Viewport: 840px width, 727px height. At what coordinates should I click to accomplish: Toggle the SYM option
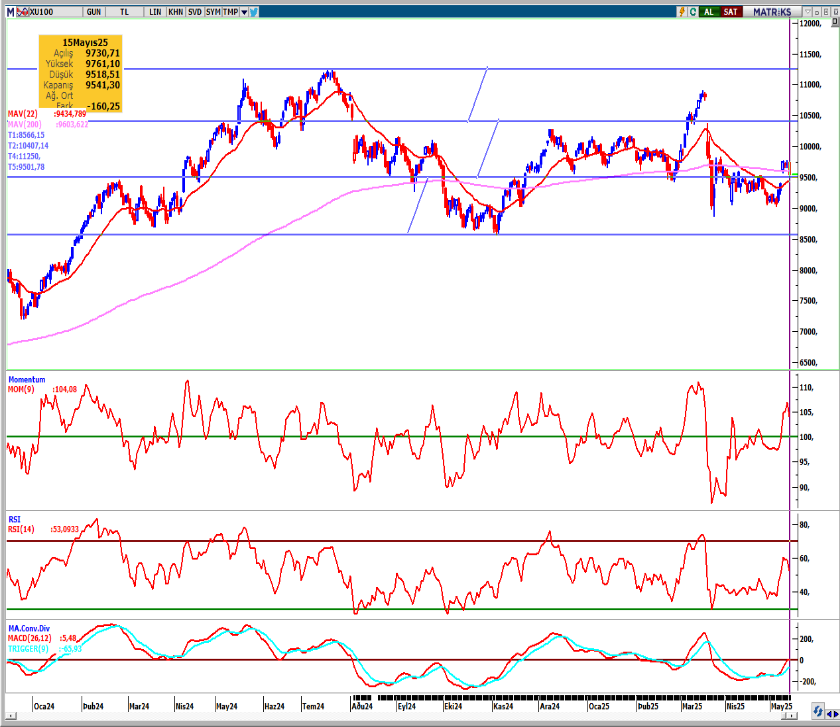[x=213, y=12]
